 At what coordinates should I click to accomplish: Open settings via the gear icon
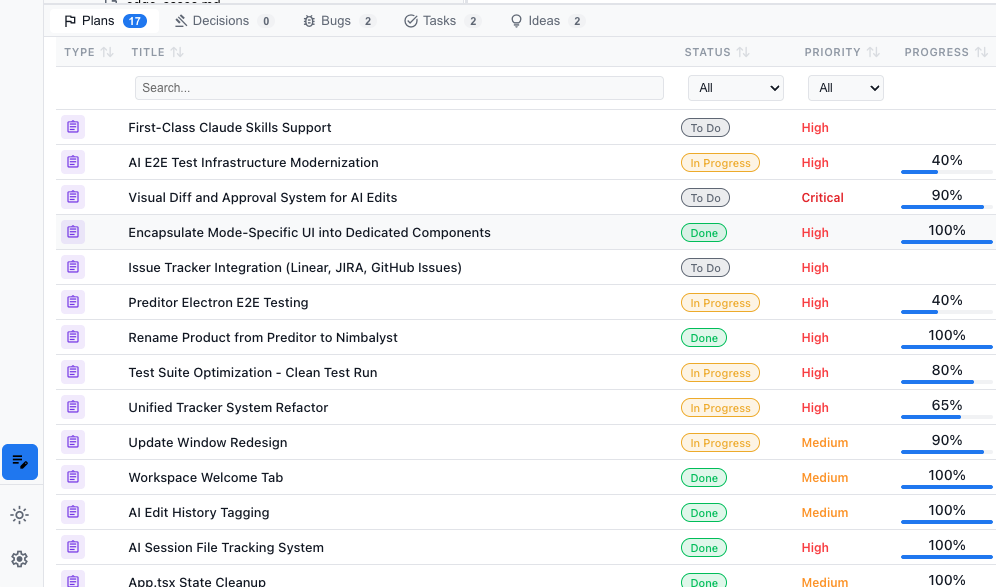point(19,559)
